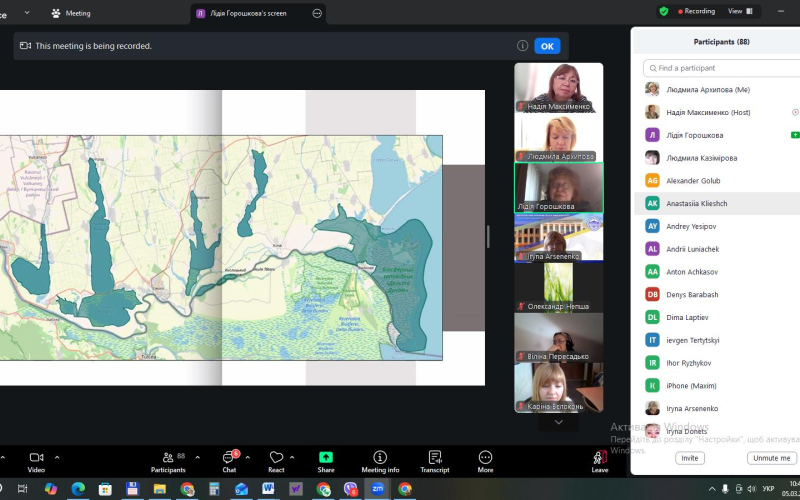Click the React heart icon
Screen dimensions: 800x500
point(276,459)
